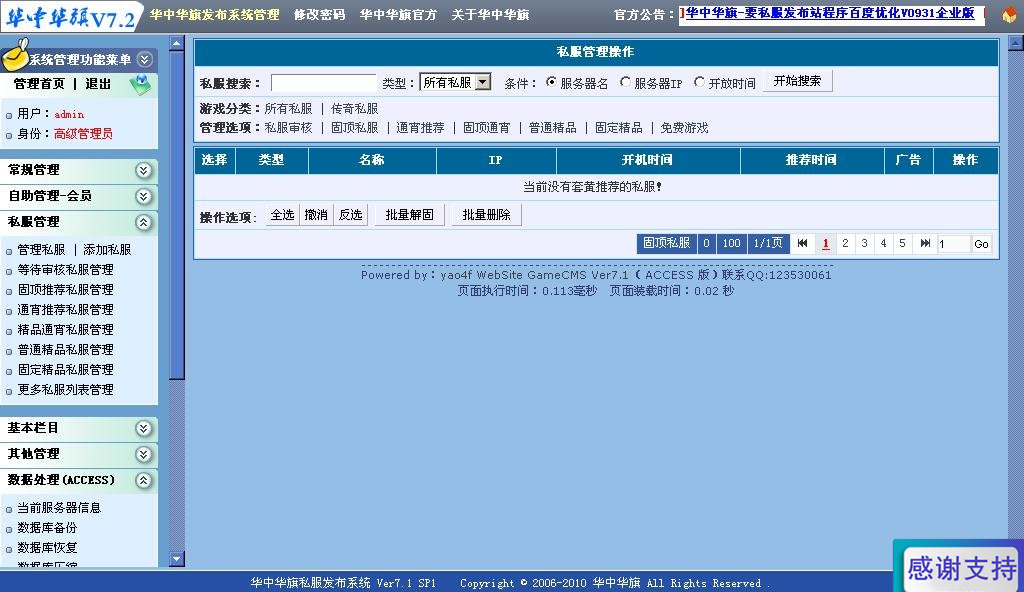Open 普通精品私服管理
This screenshot has height=592, width=1024.
(65, 350)
